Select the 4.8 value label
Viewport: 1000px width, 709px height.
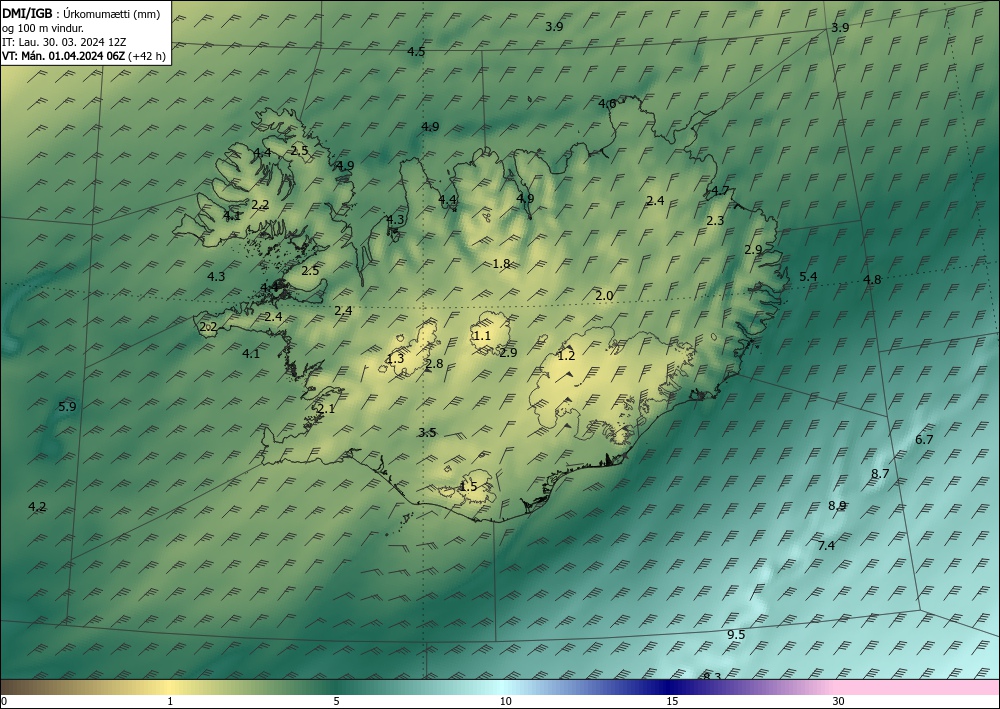click(x=872, y=279)
